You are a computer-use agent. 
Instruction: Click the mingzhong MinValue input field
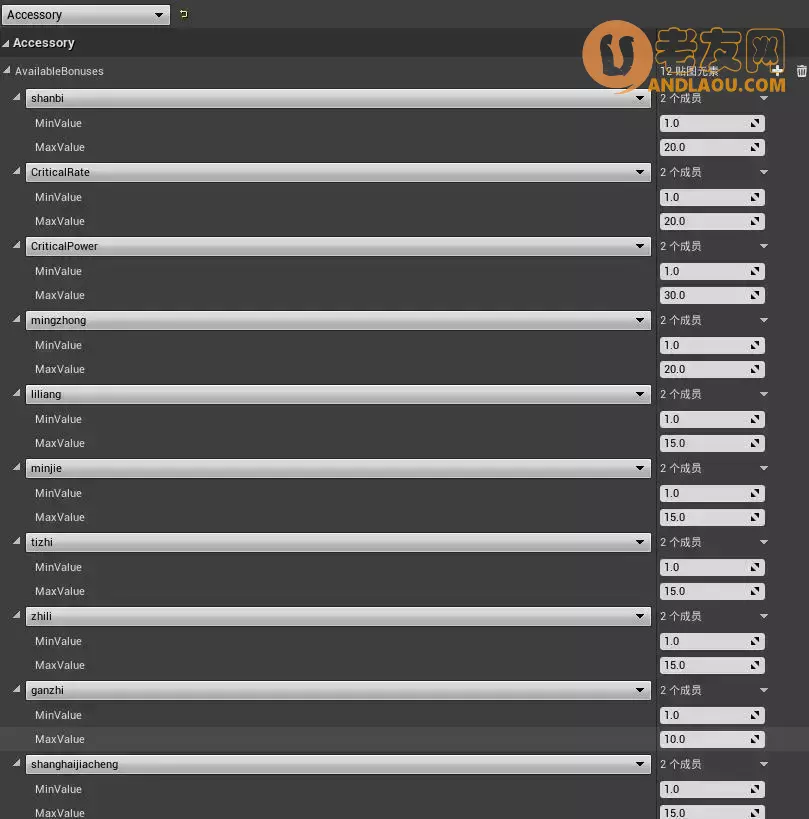click(704, 345)
